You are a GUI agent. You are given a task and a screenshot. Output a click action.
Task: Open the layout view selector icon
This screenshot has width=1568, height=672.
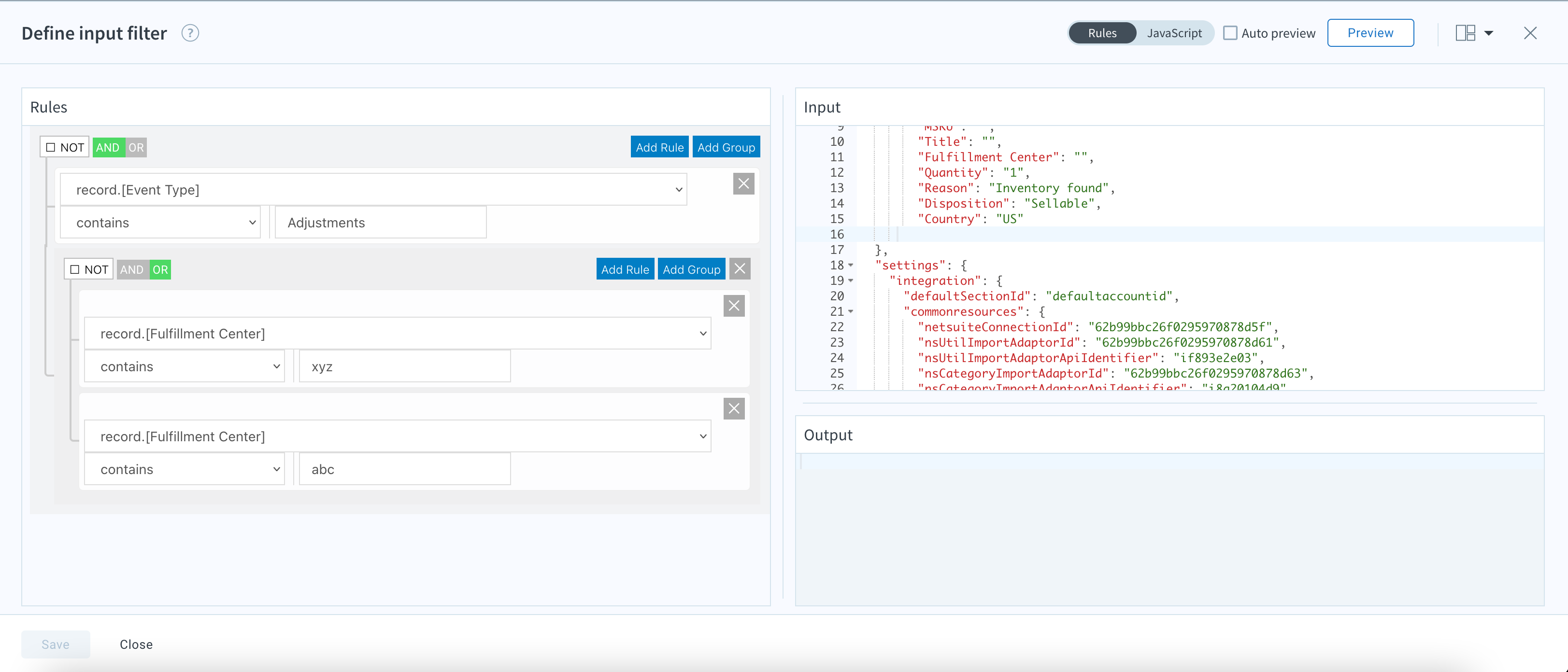[x=1465, y=33]
